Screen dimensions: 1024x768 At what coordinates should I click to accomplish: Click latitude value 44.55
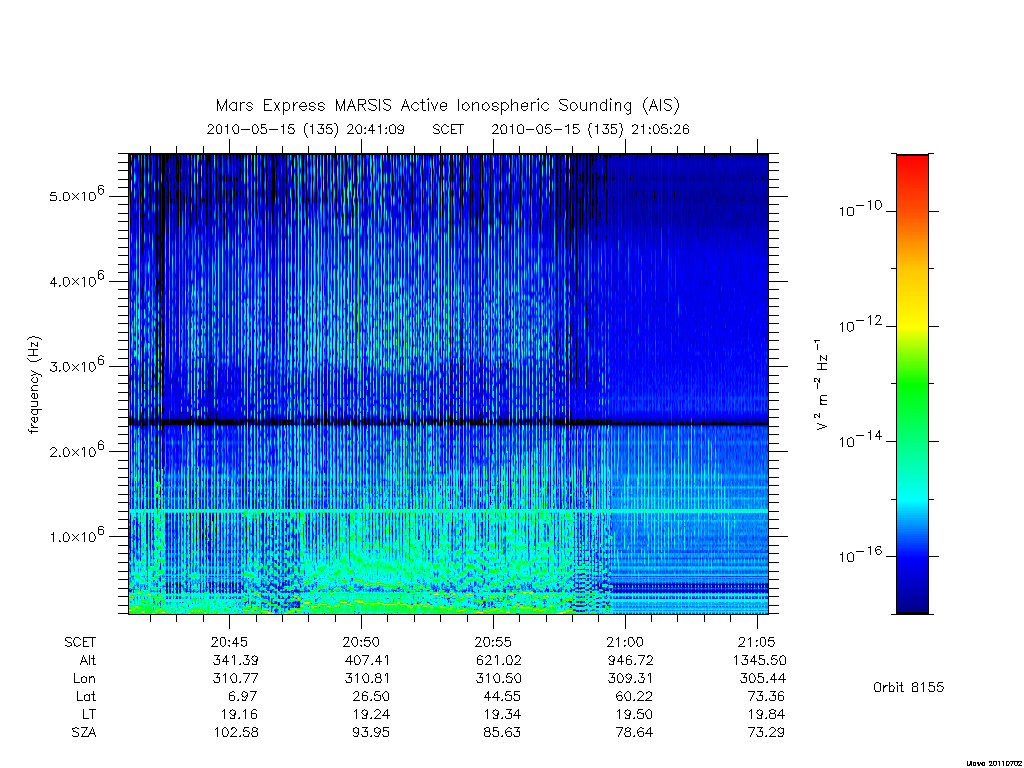[x=502, y=696]
